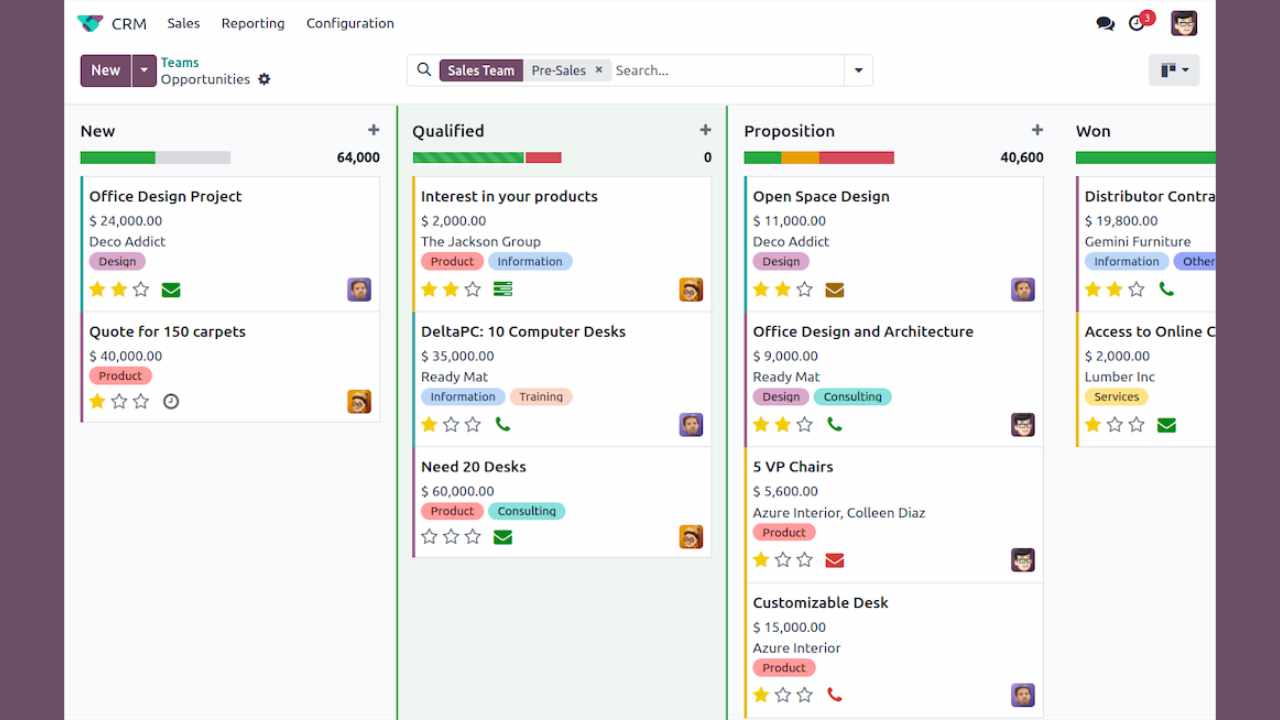This screenshot has height=720, width=1280.
Task: Expand the New button dropdown arrow
Action: tap(143, 71)
